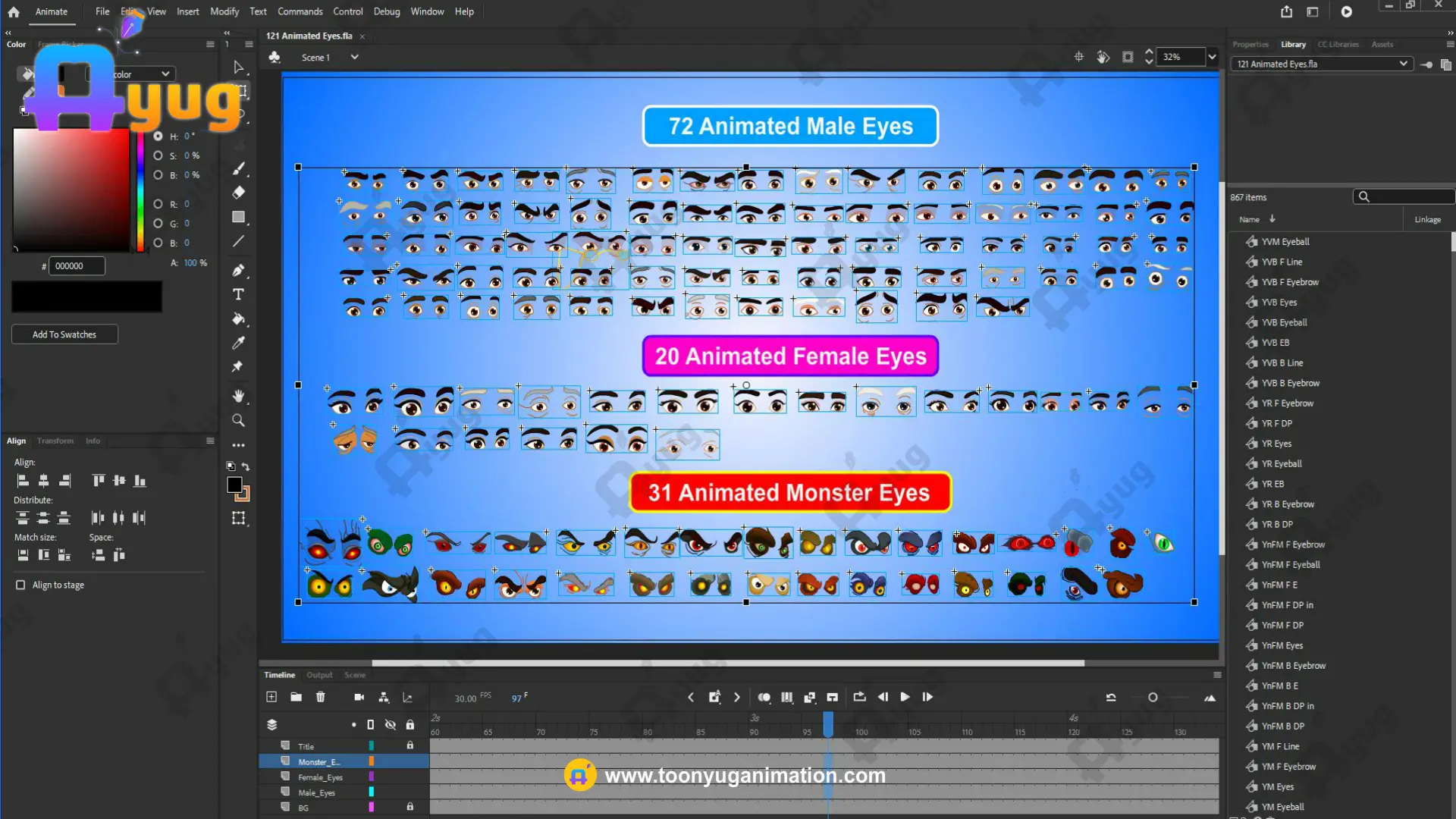Delete layer with the trash icon

point(321,697)
